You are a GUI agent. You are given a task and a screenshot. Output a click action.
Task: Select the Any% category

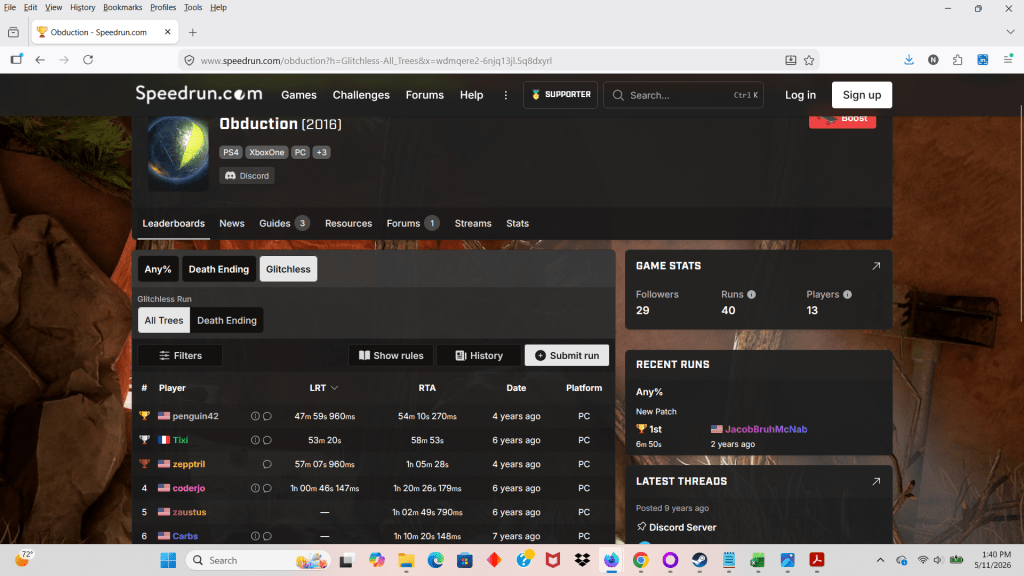(157, 269)
